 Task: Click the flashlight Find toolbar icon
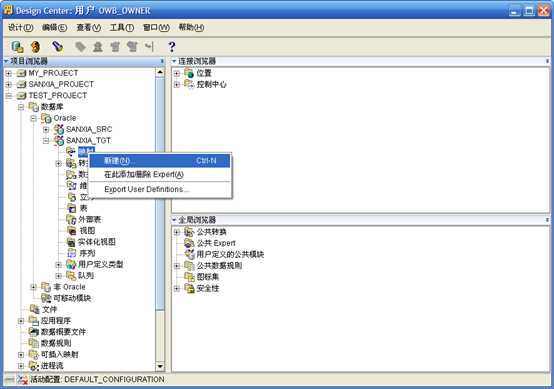click(x=57, y=46)
